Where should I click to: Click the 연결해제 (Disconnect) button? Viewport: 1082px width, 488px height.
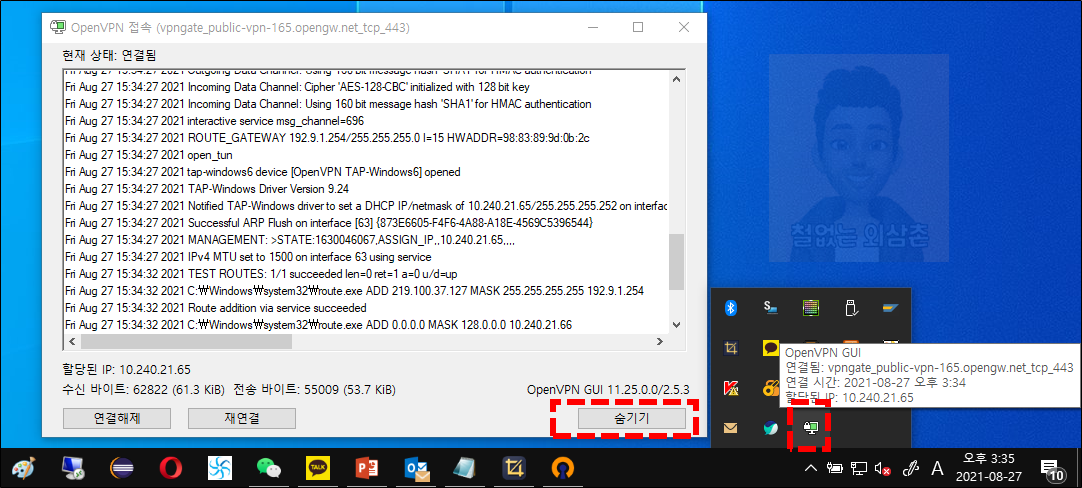pyautogui.click(x=117, y=418)
